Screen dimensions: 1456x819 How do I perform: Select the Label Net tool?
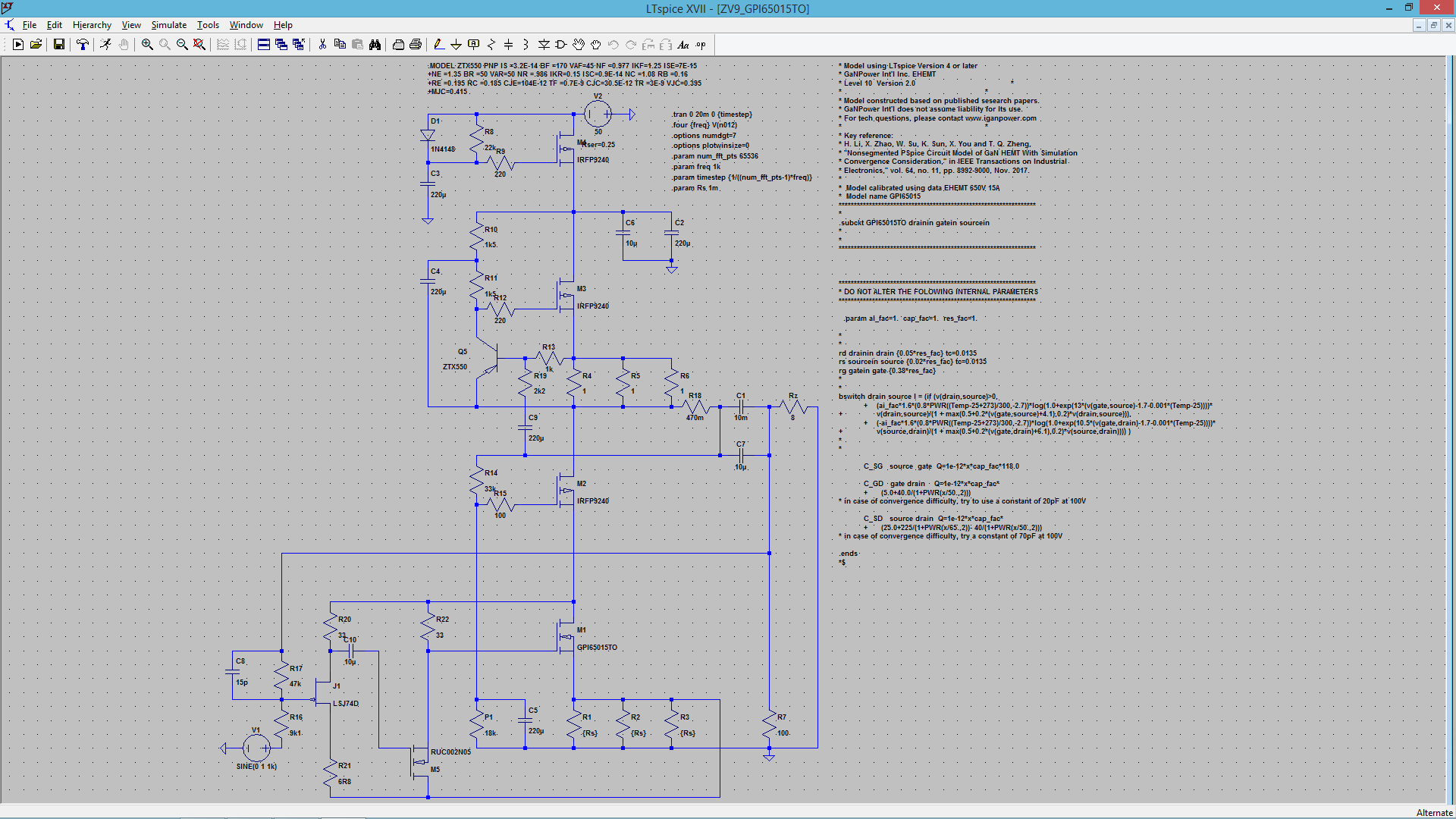473,45
